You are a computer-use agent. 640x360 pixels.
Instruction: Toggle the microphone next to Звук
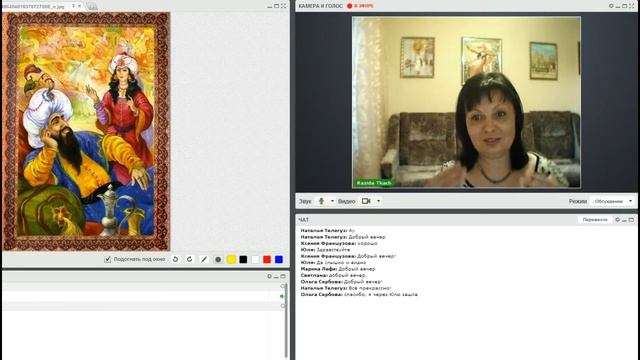[x=322, y=201]
